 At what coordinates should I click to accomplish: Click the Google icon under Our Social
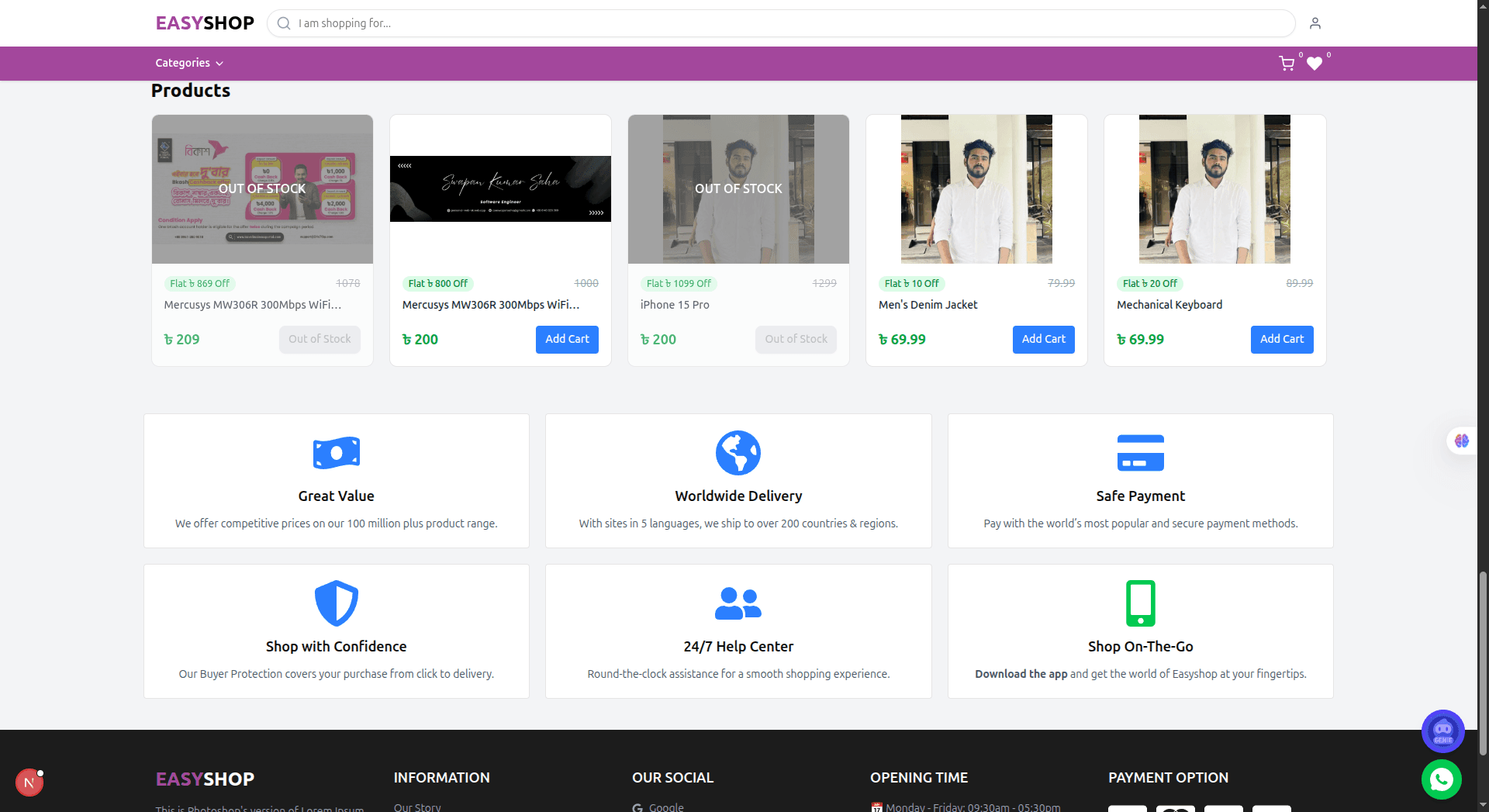[x=637, y=807]
